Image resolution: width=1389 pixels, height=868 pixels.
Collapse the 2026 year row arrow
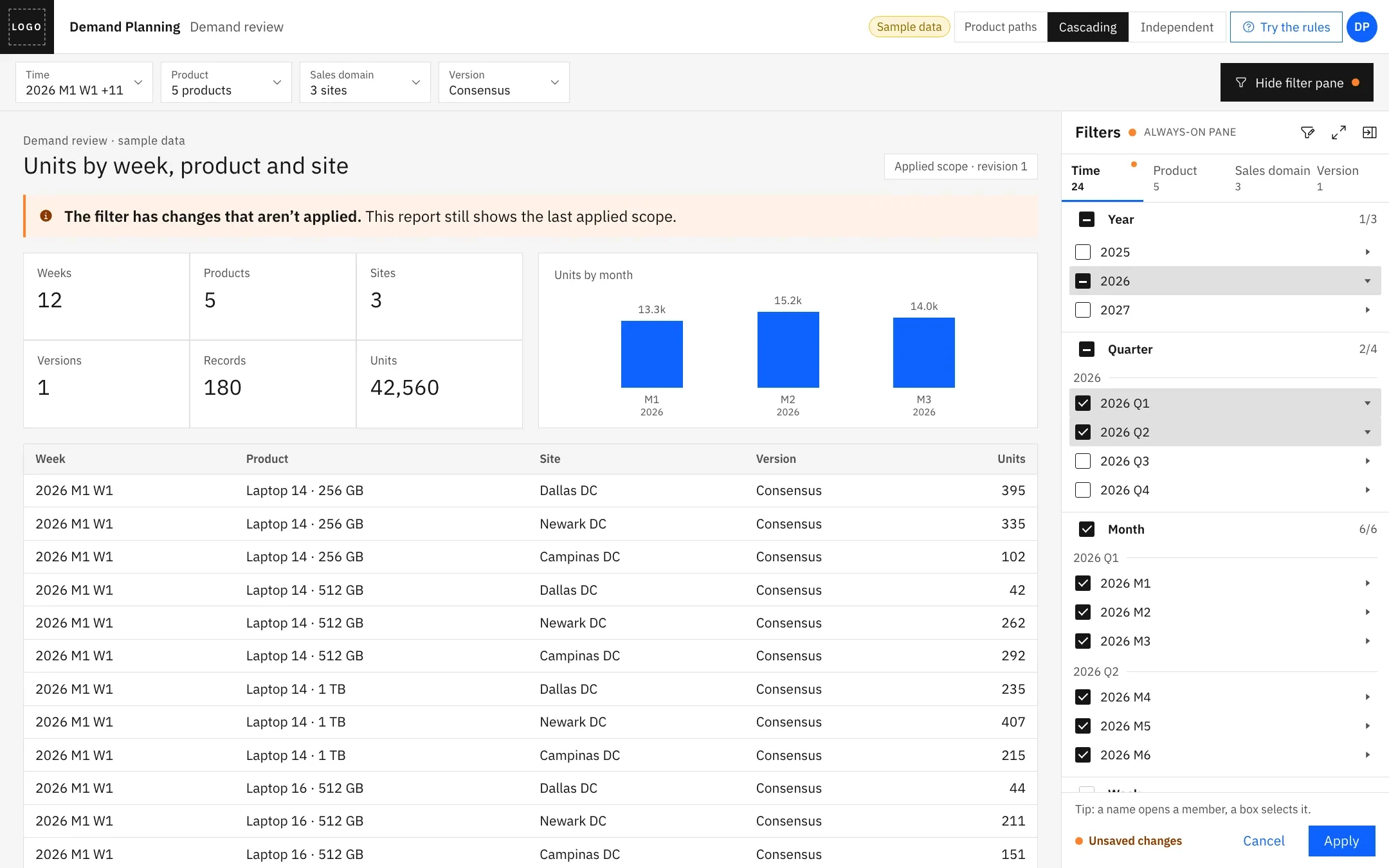tap(1368, 281)
